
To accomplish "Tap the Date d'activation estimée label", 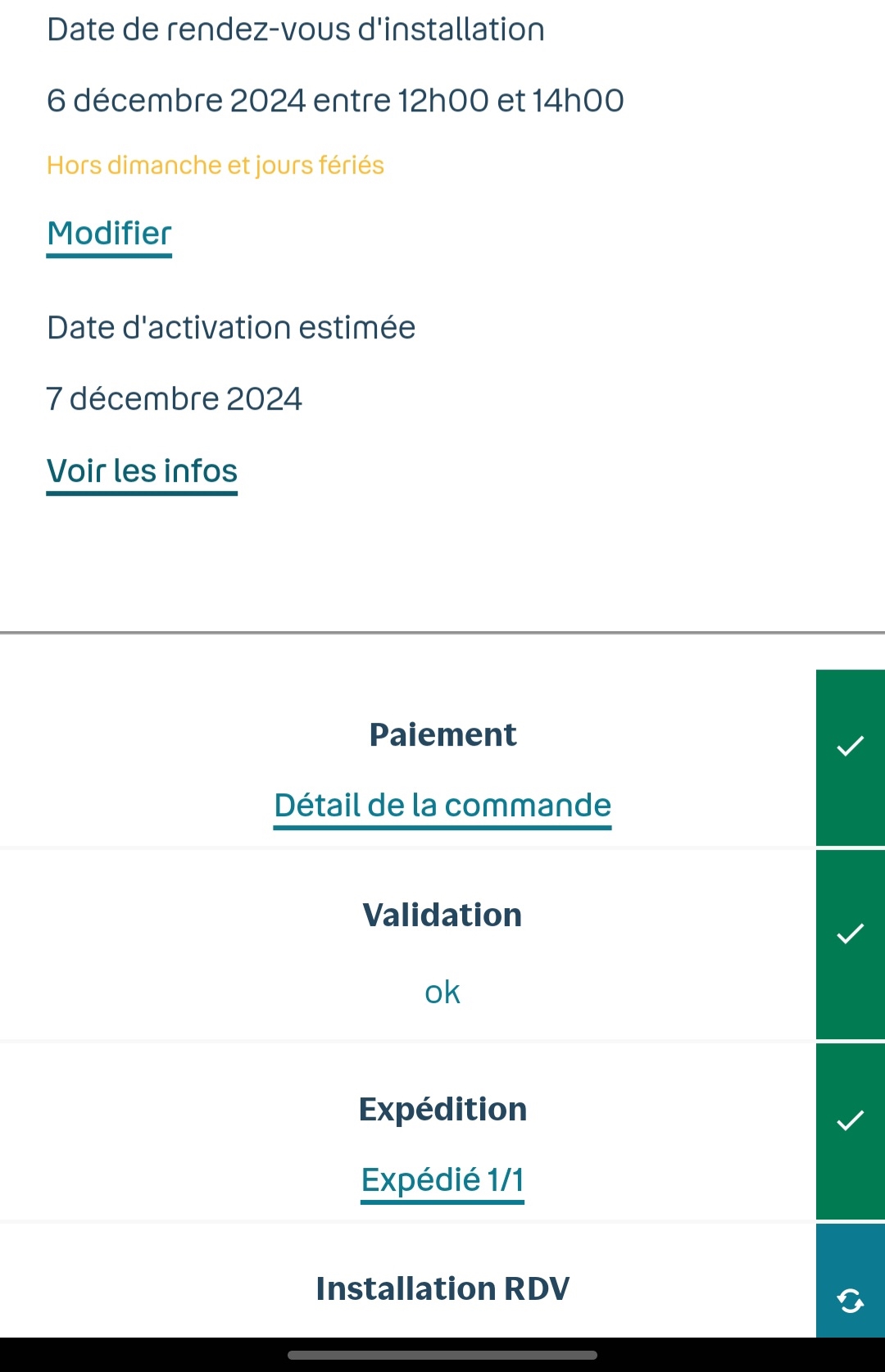I will pos(231,328).
